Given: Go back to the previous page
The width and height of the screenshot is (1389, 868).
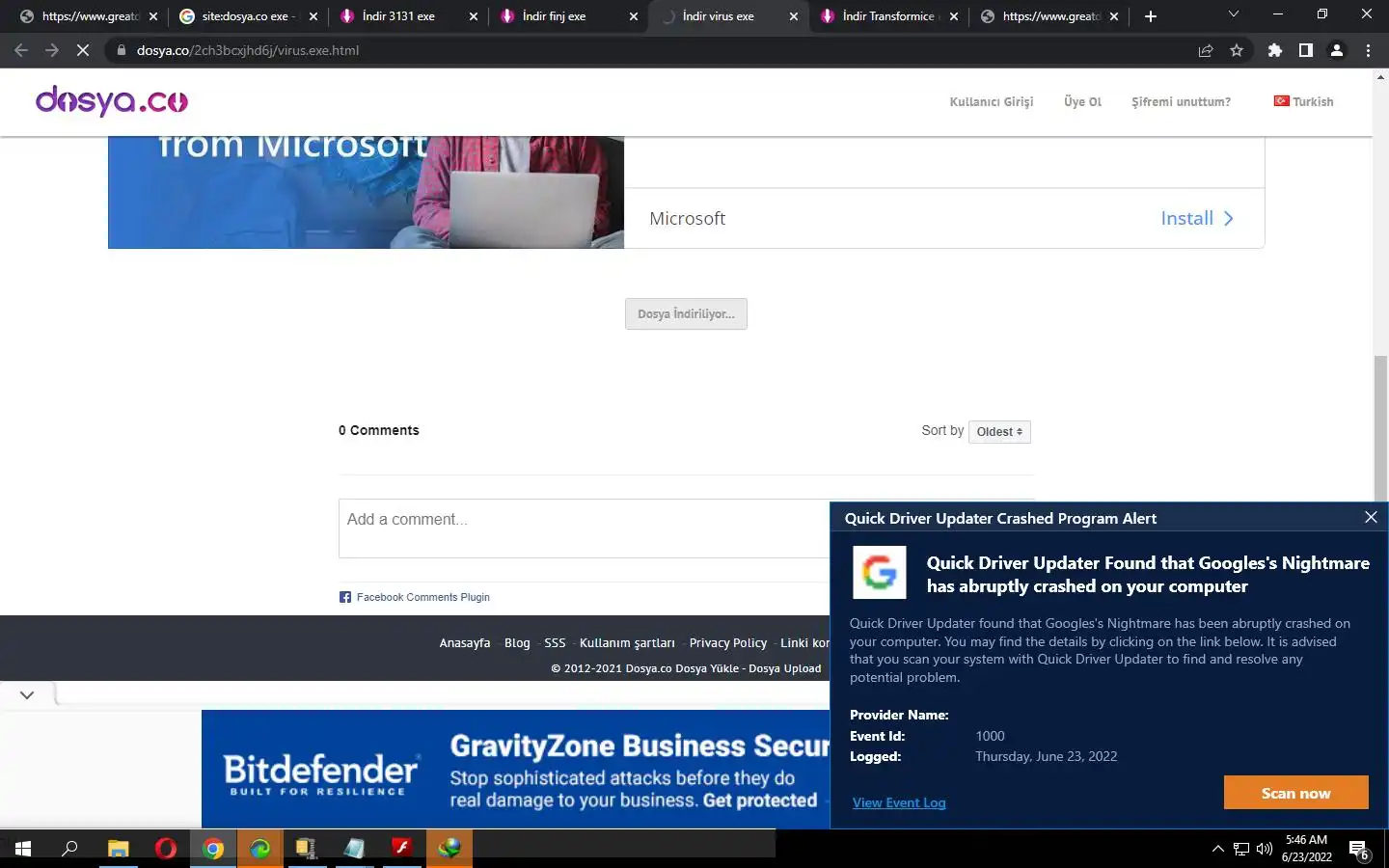Looking at the screenshot, I should pos(21,50).
